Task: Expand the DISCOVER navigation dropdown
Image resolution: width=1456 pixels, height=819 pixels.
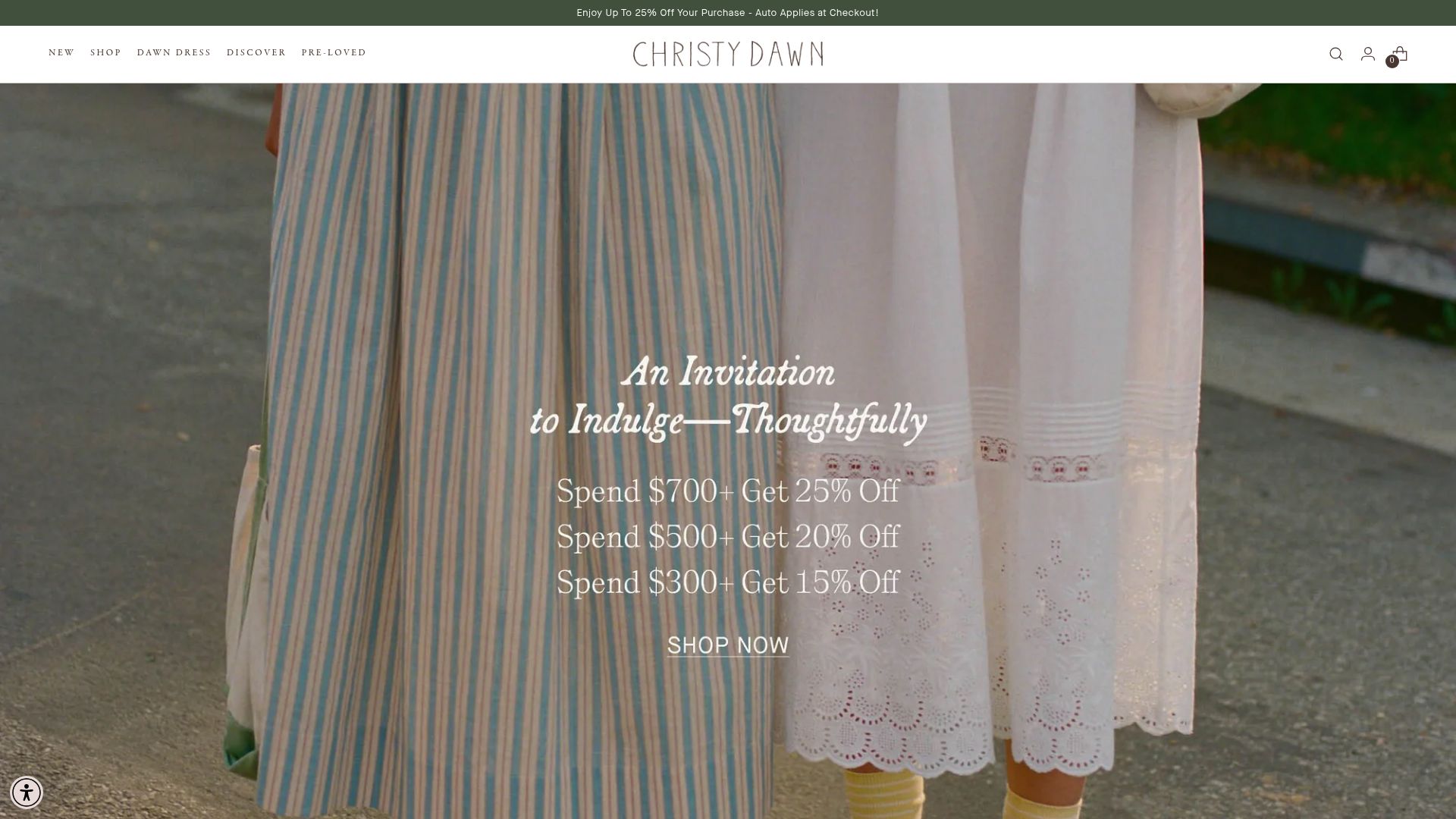Action: pyautogui.click(x=256, y=52)
